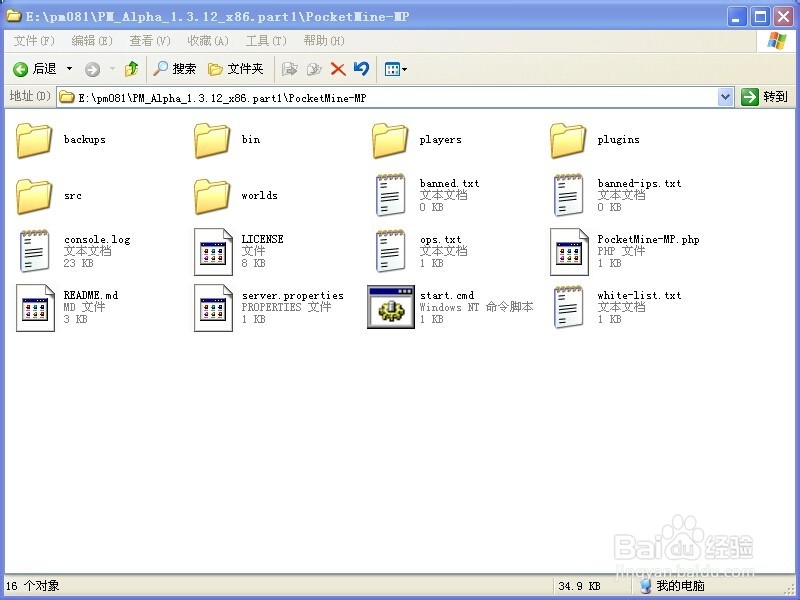
Task: Select the LICENSE file icon
Action: [x=213, y=252]
